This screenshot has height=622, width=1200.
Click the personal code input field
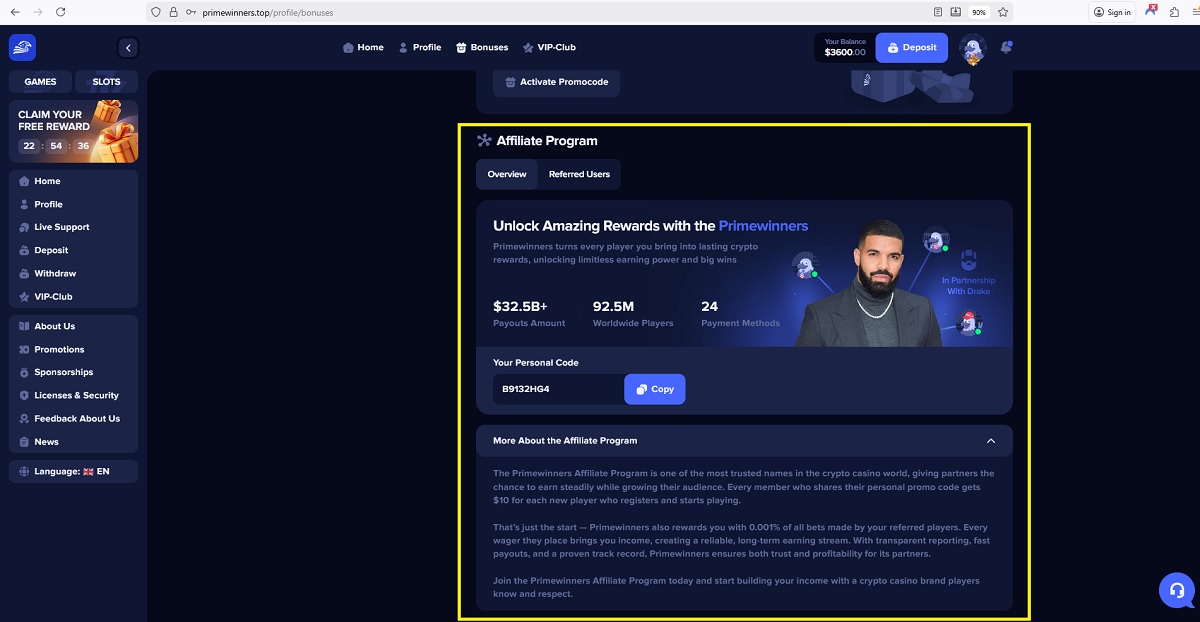coord(558,389)
